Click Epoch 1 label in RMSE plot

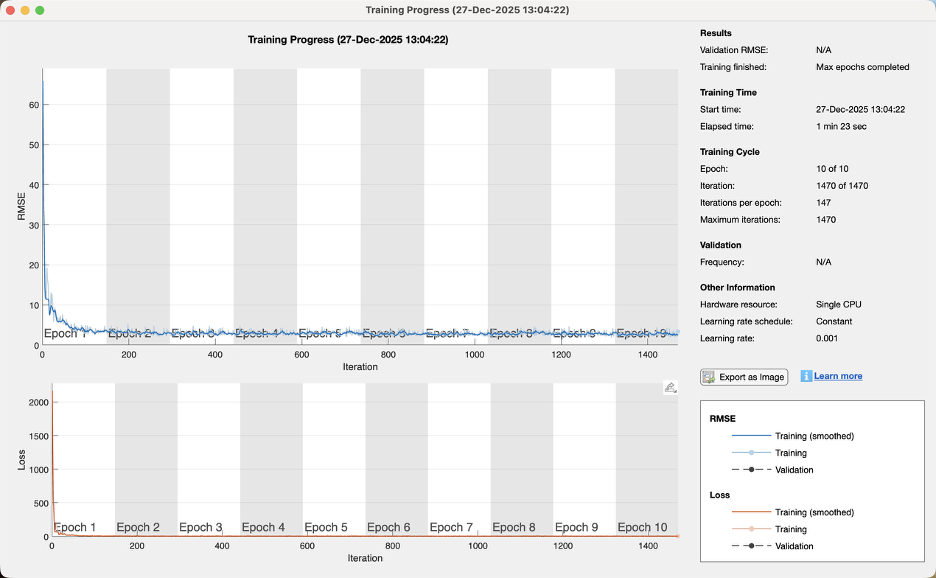click(x=66, y=333)
